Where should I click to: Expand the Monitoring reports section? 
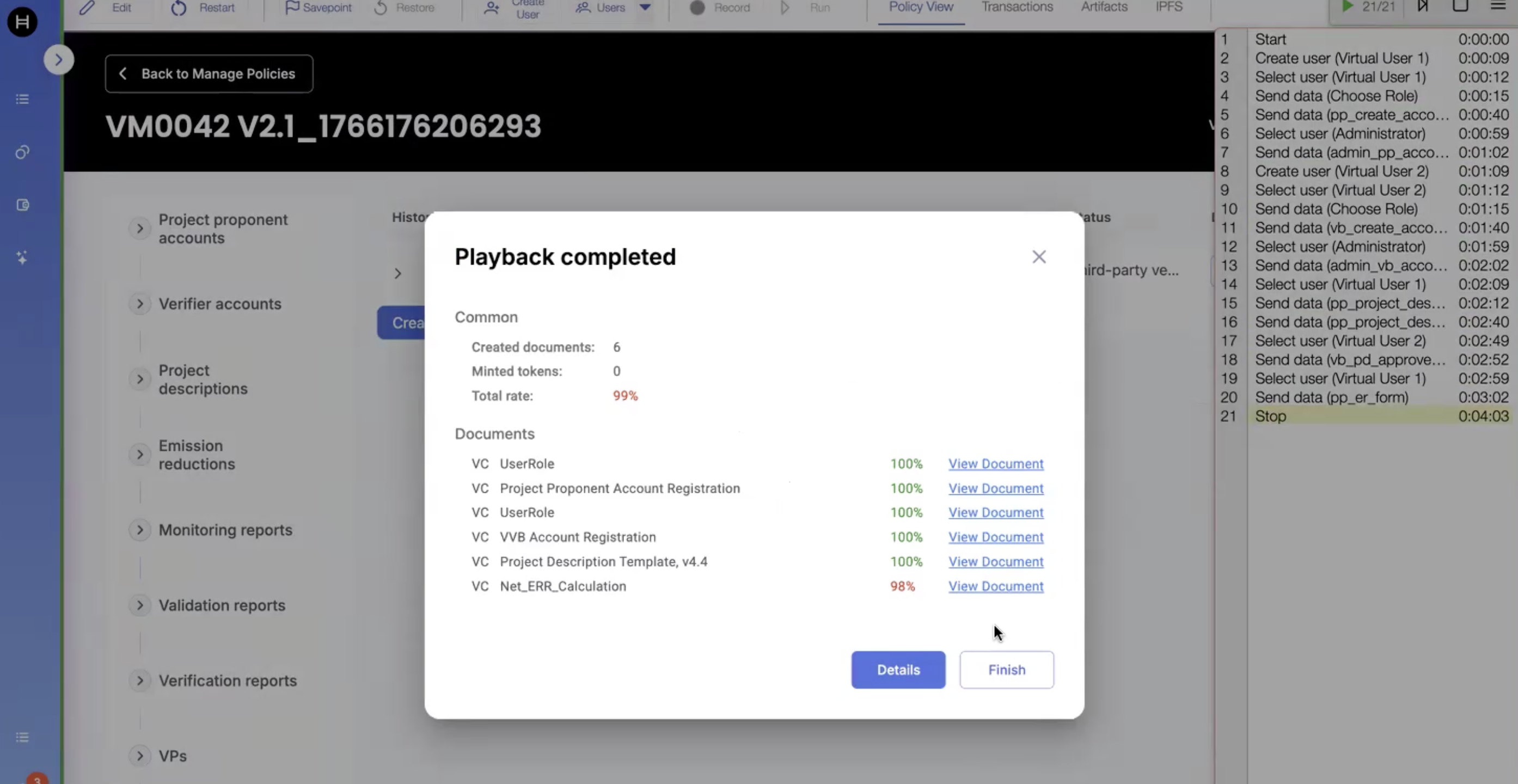click(140, 530)
